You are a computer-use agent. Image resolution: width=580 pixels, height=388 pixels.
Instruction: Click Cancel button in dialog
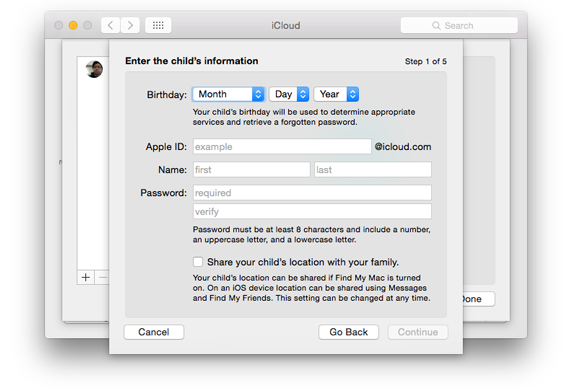(154, 332)
